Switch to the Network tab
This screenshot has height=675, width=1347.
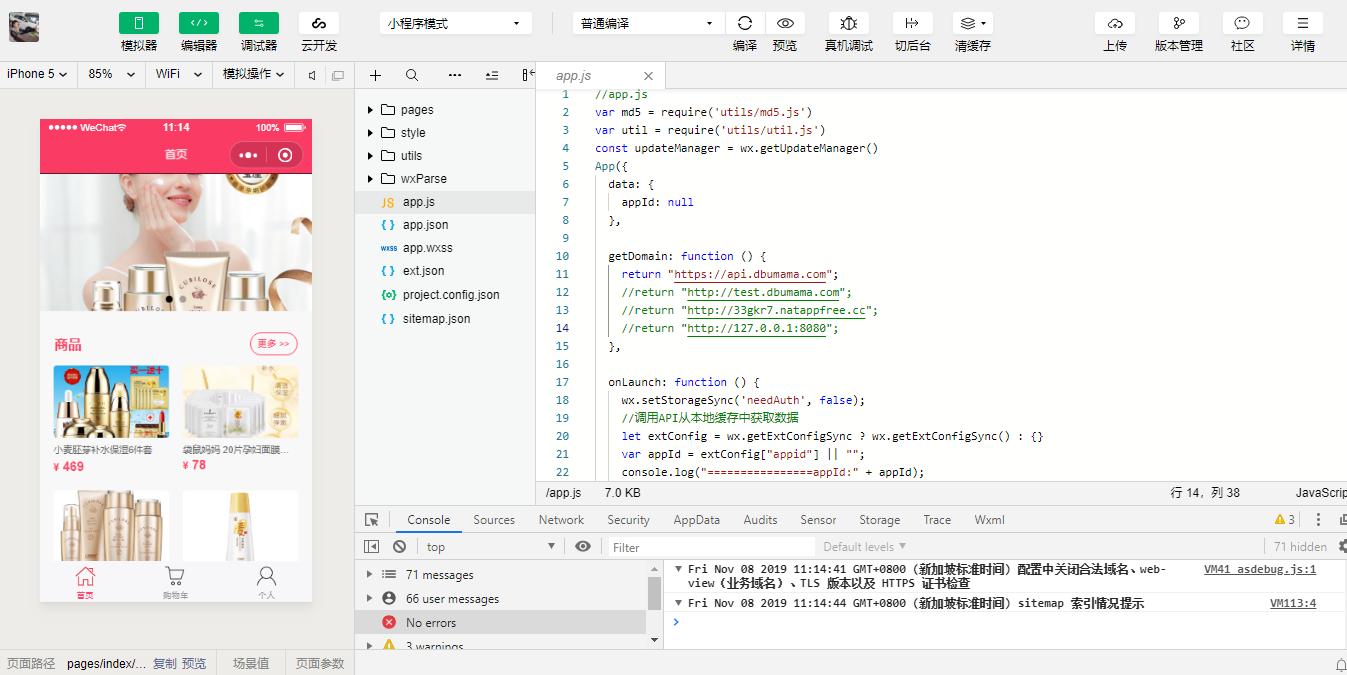coord(561,520)
